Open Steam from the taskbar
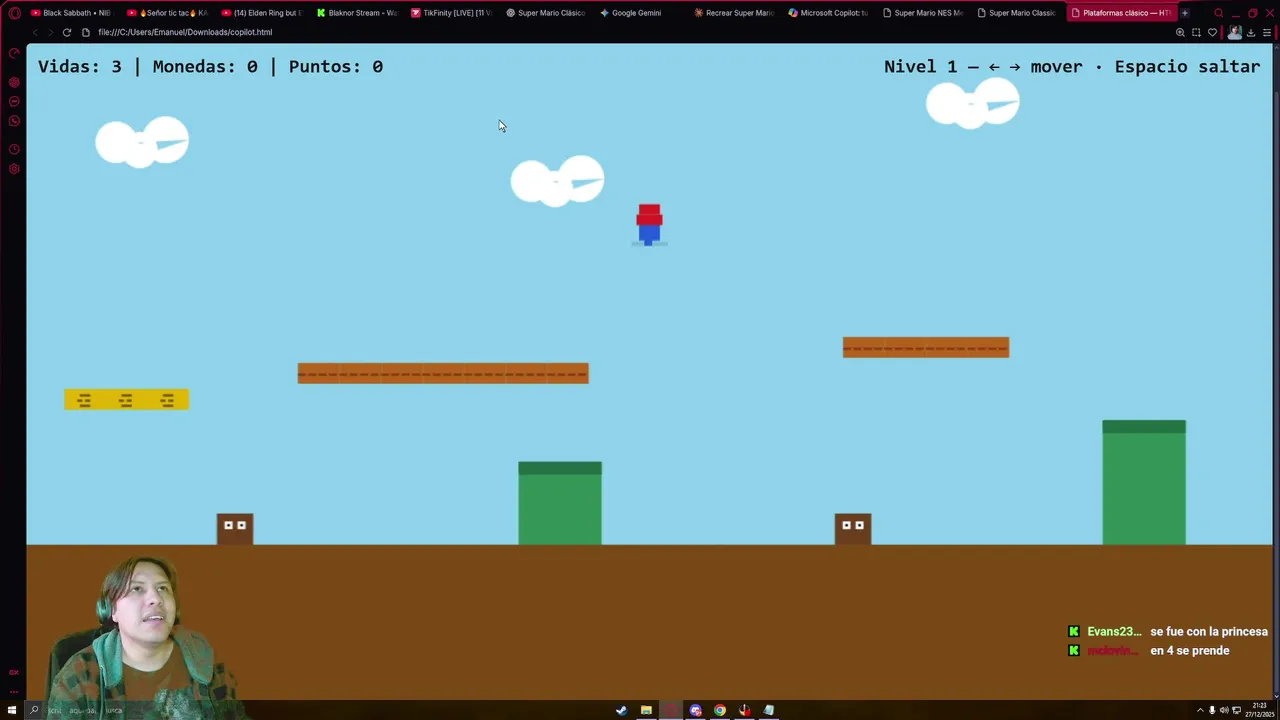The image size is (1280, 720). [x=622, y=711]
